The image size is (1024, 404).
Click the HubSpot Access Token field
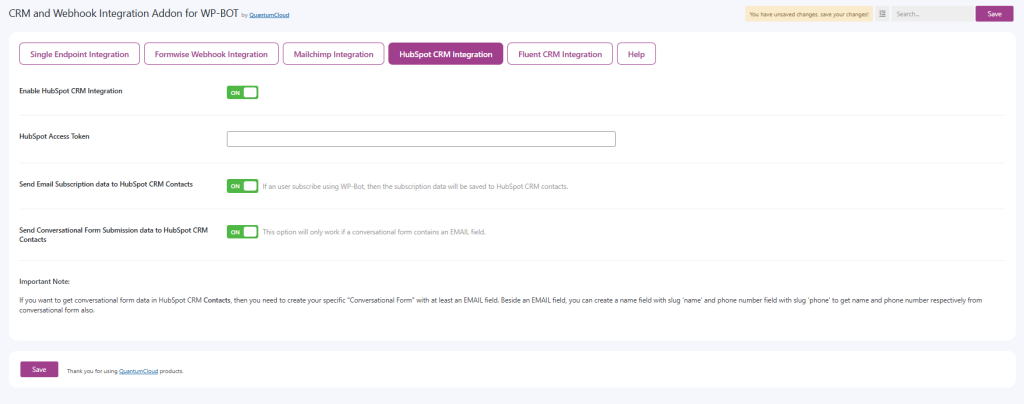(421, 139)
